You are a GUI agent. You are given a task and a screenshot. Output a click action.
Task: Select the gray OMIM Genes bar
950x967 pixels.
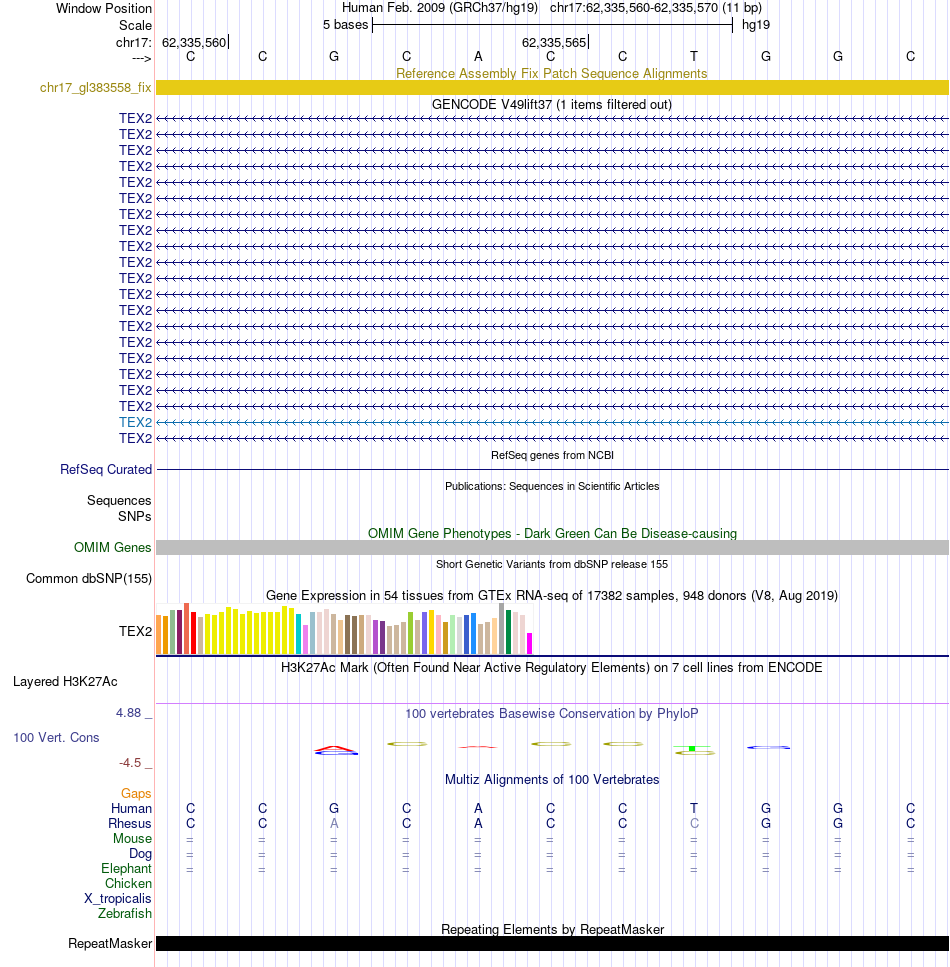click(x=552, y=548)
